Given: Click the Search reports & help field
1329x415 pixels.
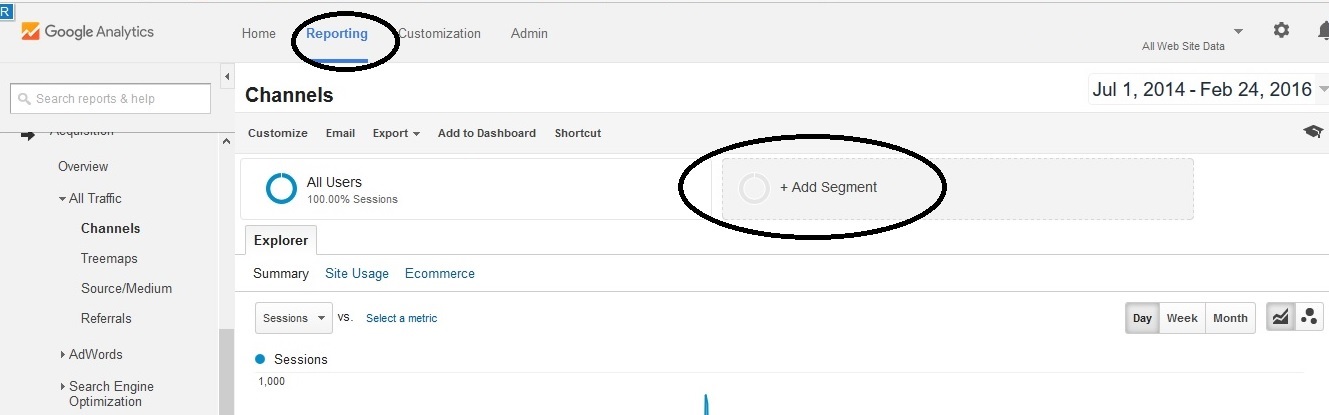Looking at the screenshot, I should click(110, 98).
